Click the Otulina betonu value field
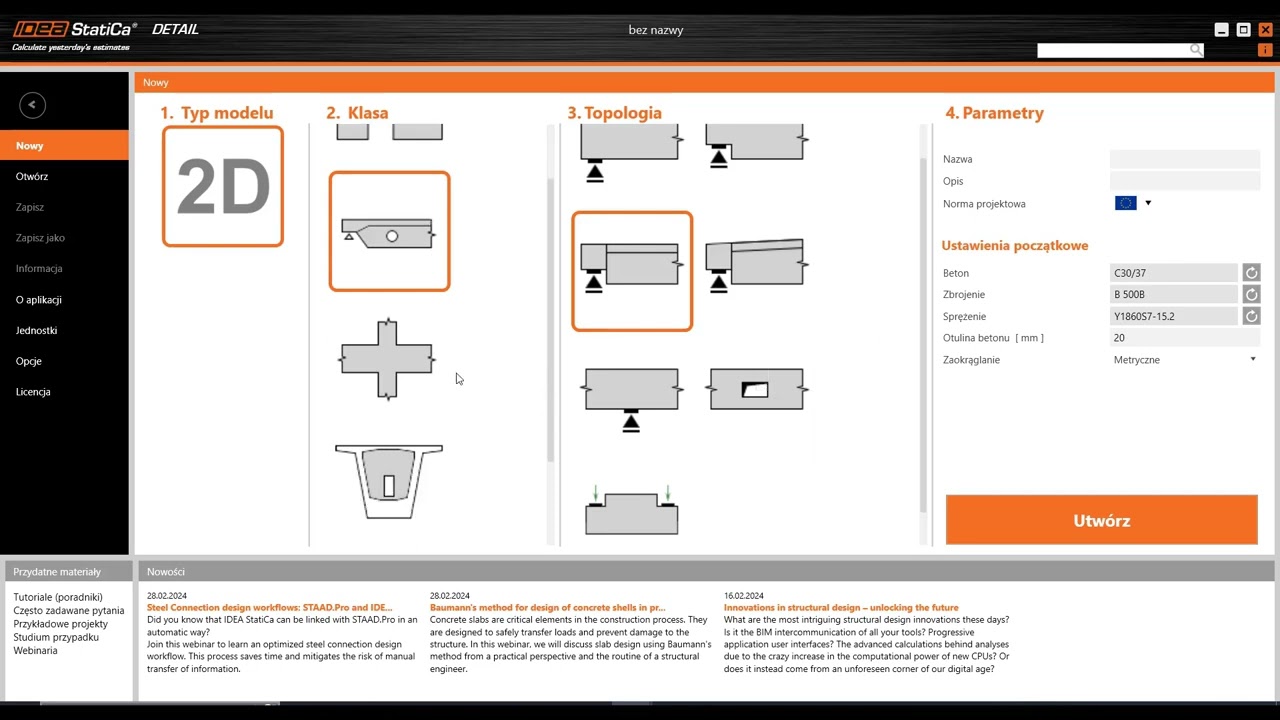Screen dimensions: 1280x720 tap(1185, 338)
